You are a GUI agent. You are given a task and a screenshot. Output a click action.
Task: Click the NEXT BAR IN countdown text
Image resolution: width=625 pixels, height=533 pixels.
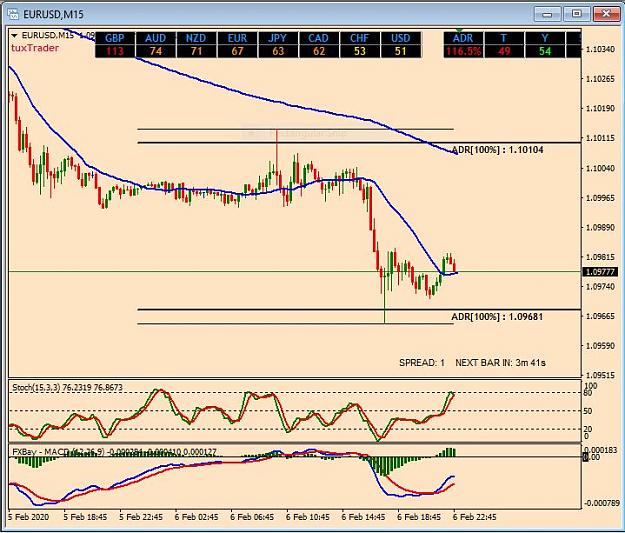(x=501, y=363)
